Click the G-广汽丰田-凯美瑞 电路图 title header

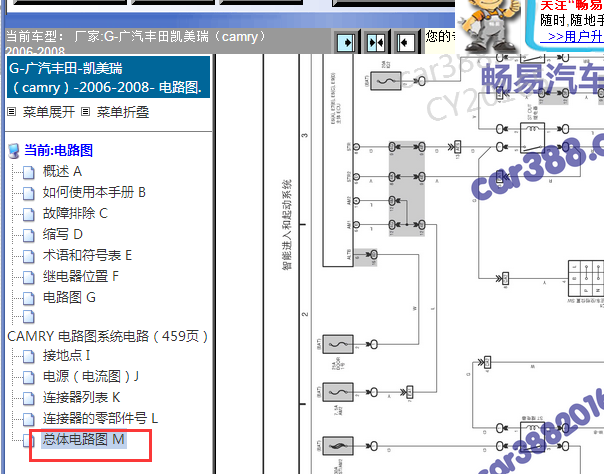click(108, 77)
